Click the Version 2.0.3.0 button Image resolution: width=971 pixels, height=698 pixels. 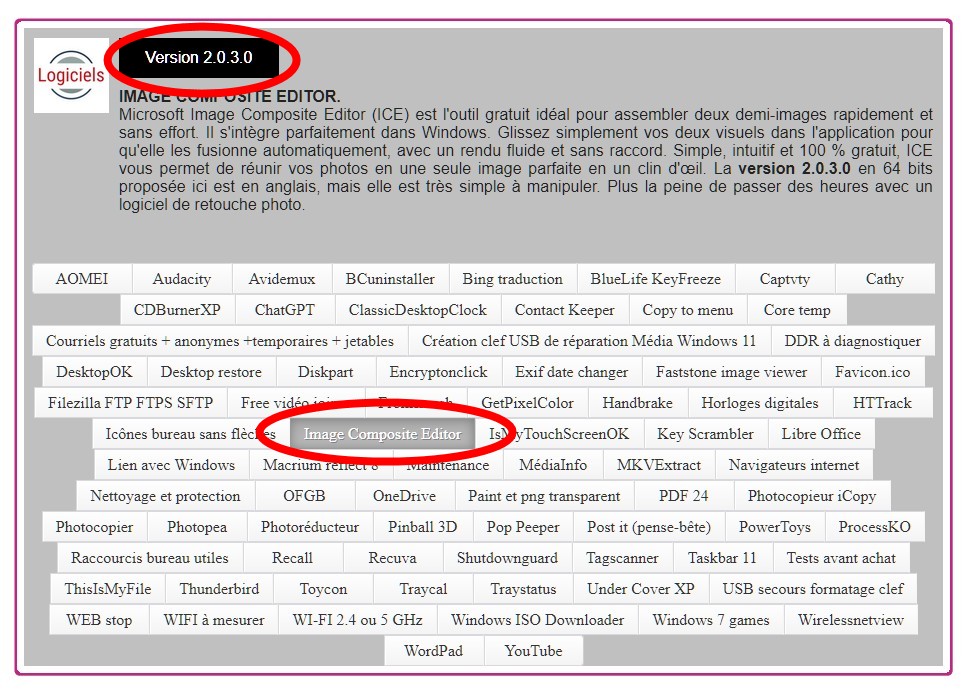tap(199, 58)
